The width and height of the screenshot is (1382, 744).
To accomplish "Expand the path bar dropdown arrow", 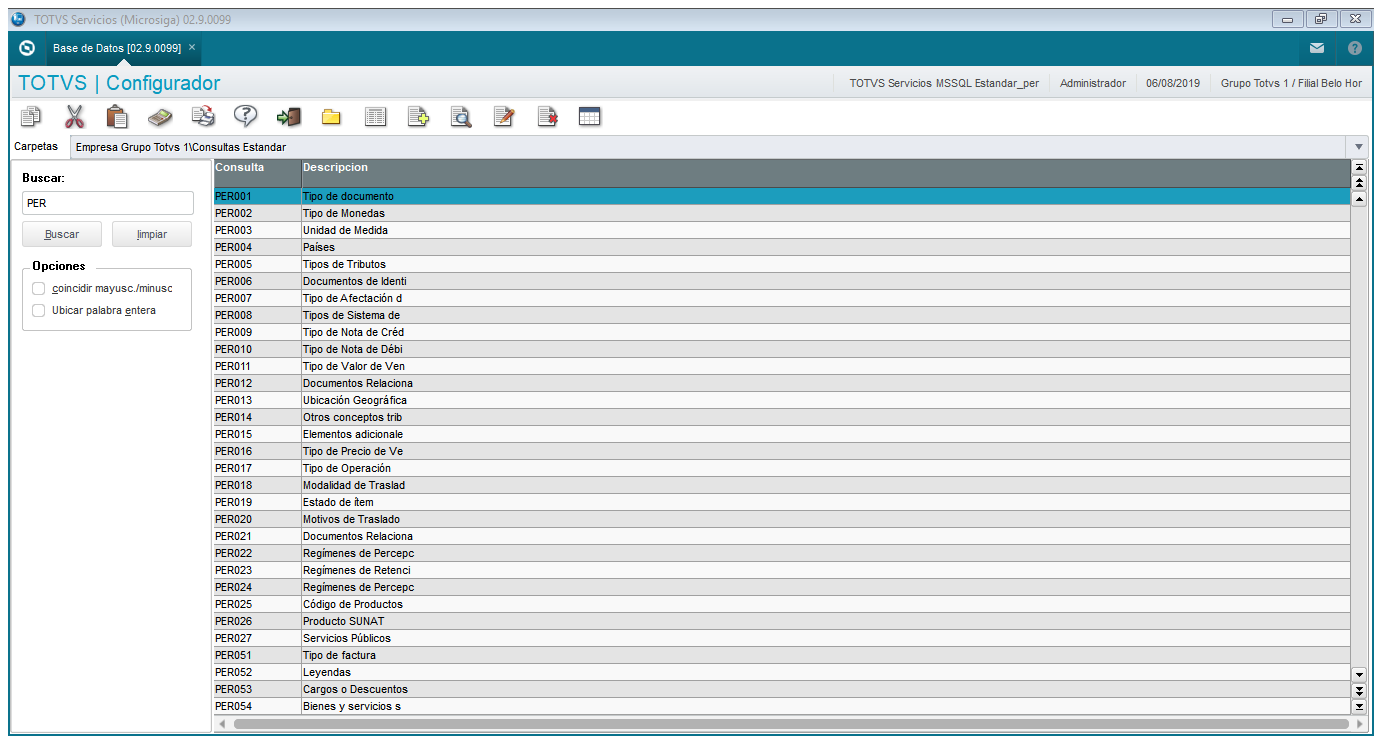I will (x=1359, y=147).
